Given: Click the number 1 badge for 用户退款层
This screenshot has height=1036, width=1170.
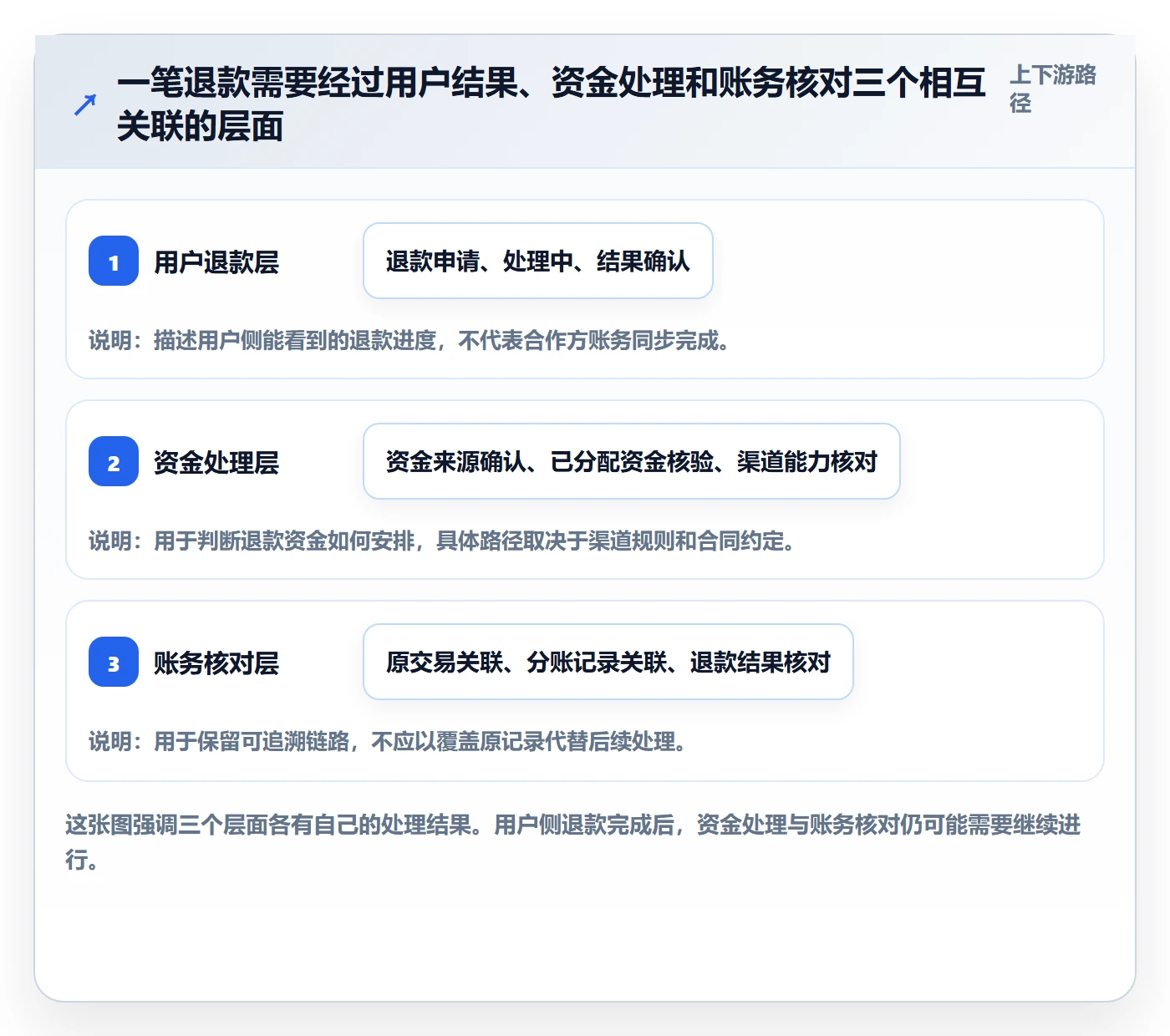Looking at the screenshot, I should point(114,261).
